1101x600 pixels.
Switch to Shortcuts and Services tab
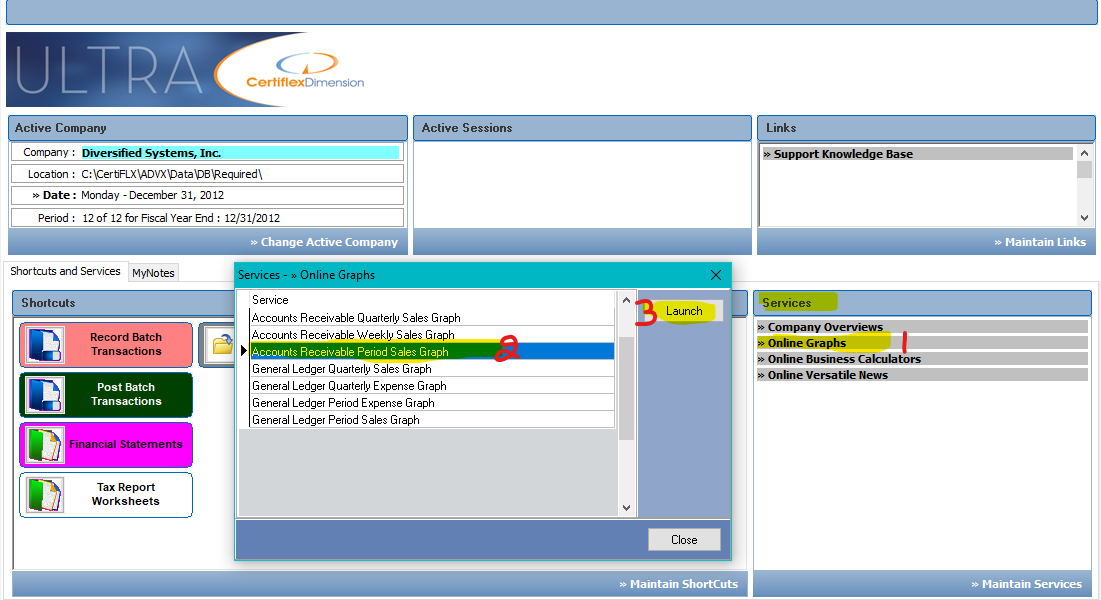pyautogui.click(x=65, y=271)
